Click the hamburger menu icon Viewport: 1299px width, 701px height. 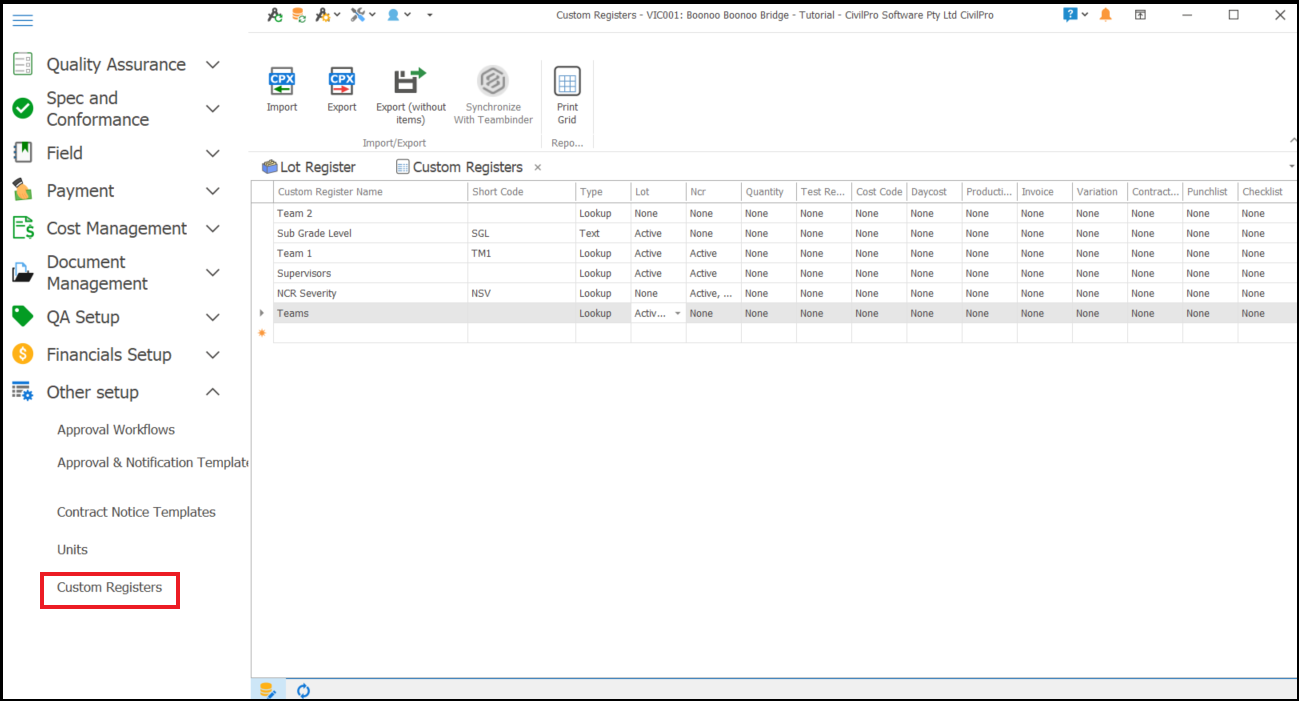[x=22, y=20]
